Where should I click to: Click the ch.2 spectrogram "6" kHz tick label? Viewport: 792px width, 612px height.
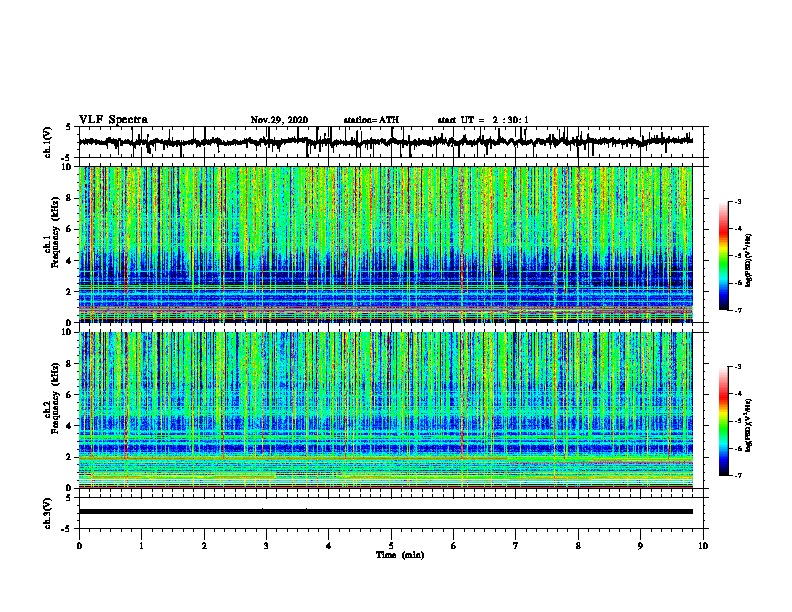pyautogui.click(x=69, y=394)
